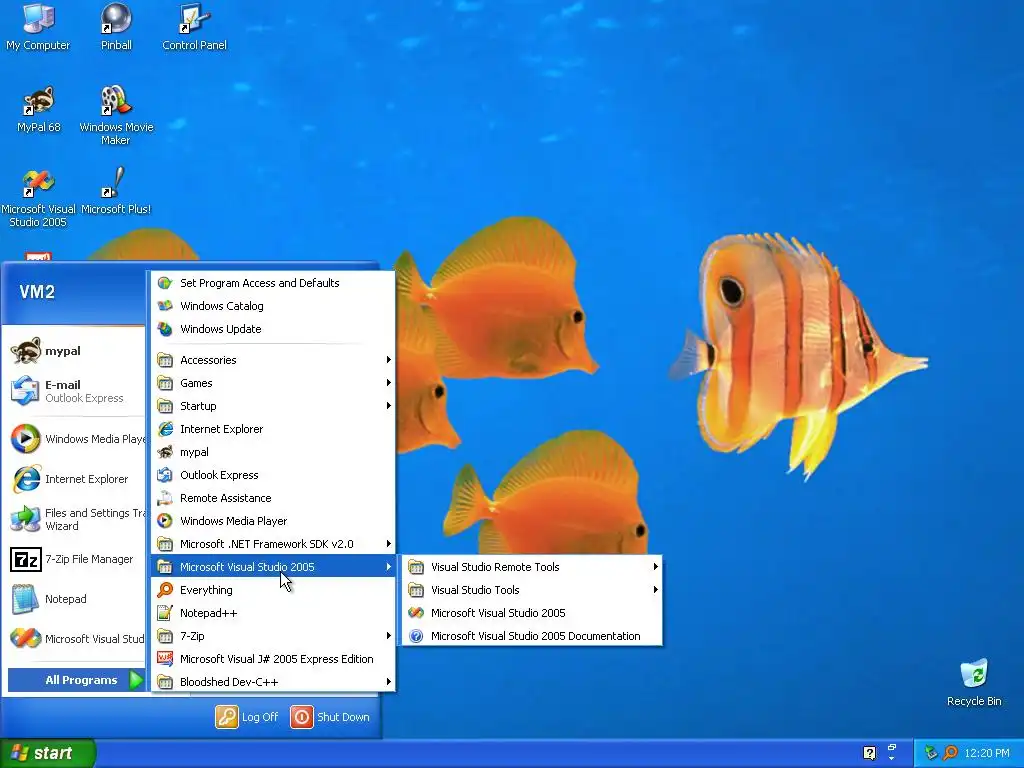Open the Recycle Bin
The image size is (1024, 768).
tap(974, 683)
